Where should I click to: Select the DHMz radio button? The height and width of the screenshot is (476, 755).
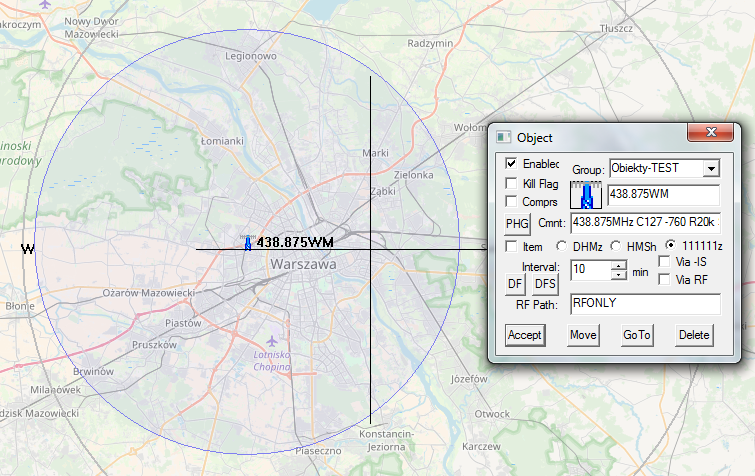[562, 247]
